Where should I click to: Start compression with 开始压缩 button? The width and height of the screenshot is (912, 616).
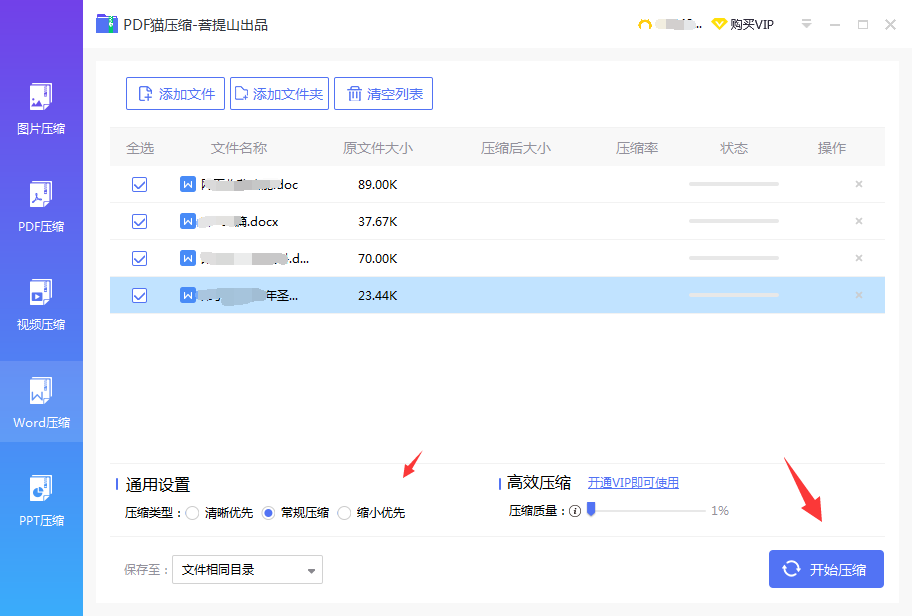pyautogui.click(x=826, y=569)
